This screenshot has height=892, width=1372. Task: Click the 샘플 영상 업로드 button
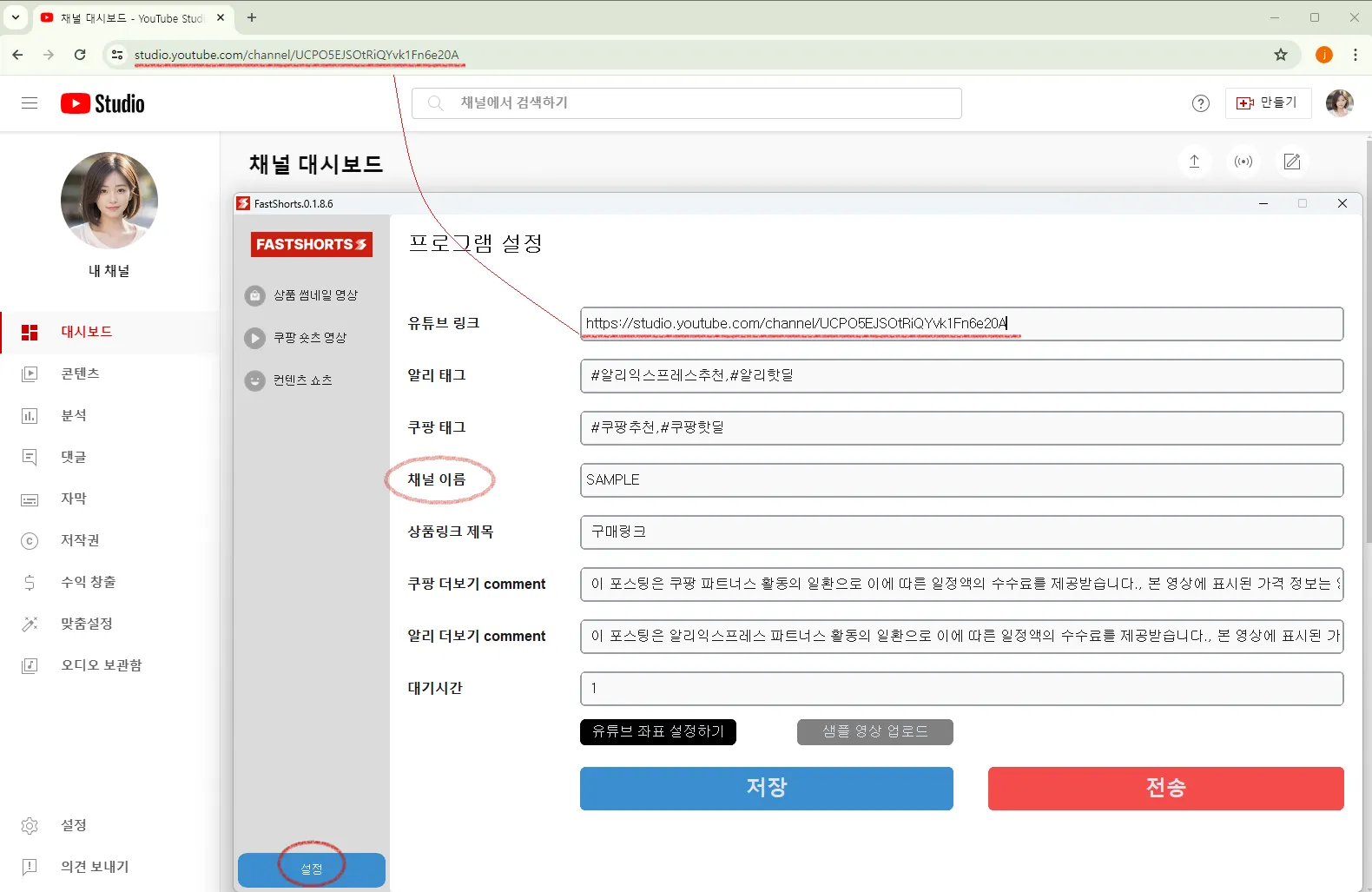pos(875,732)
